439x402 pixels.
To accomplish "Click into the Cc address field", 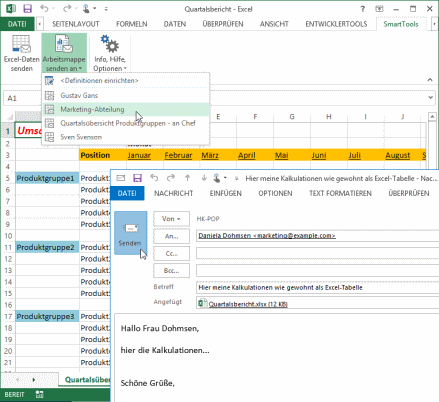I will (x=317, y=253).
